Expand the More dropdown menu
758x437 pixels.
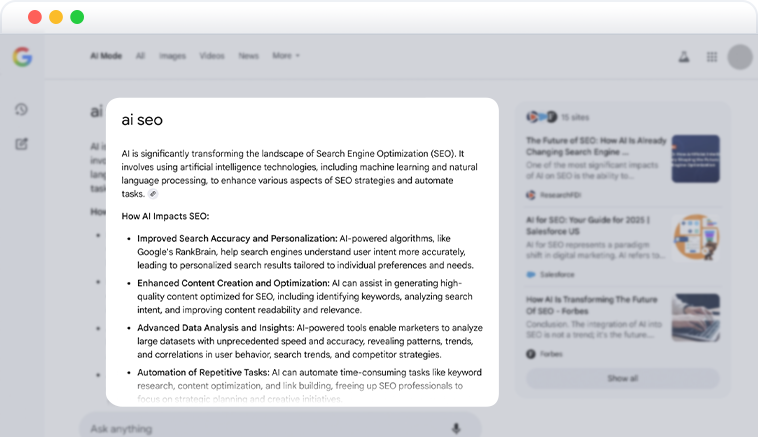(x=286, y=56)
